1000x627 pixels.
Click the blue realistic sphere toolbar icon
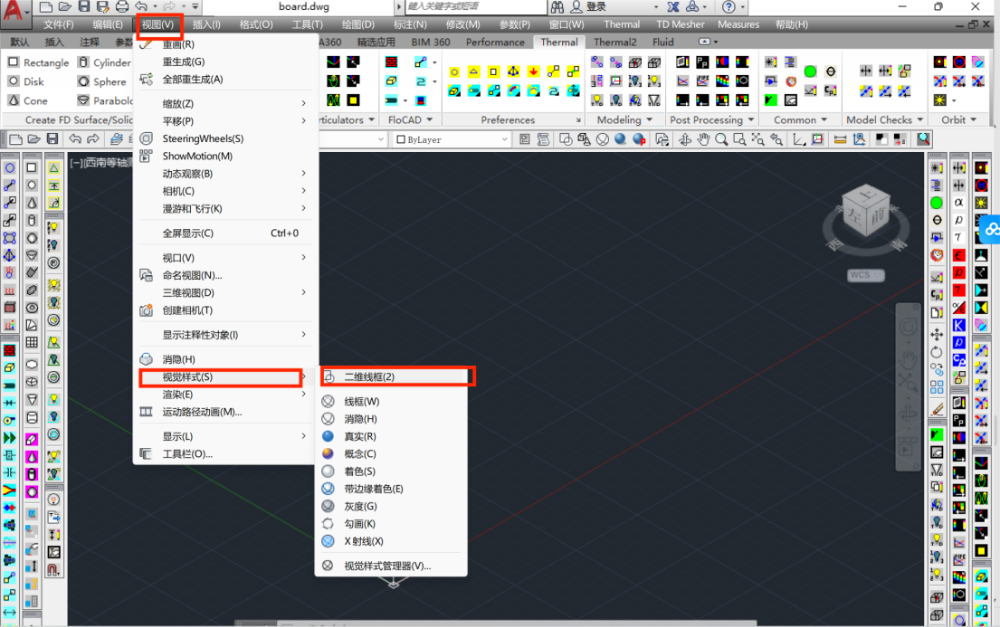tap(620, 139)
